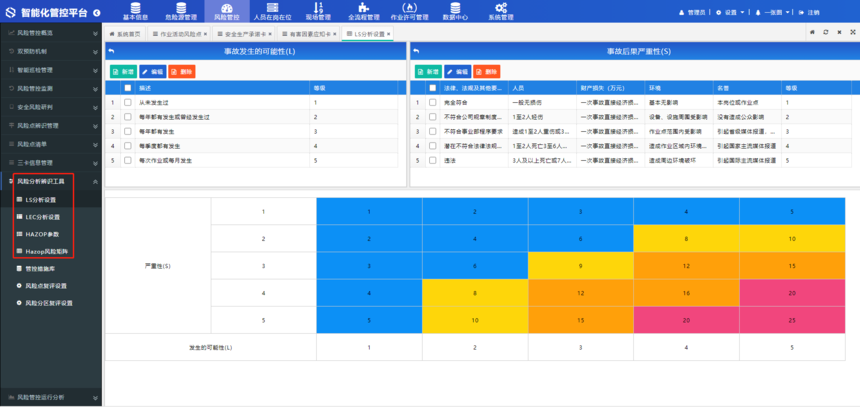Click 新增 button in 事故后果严重性 panel

tap(425, 72)
